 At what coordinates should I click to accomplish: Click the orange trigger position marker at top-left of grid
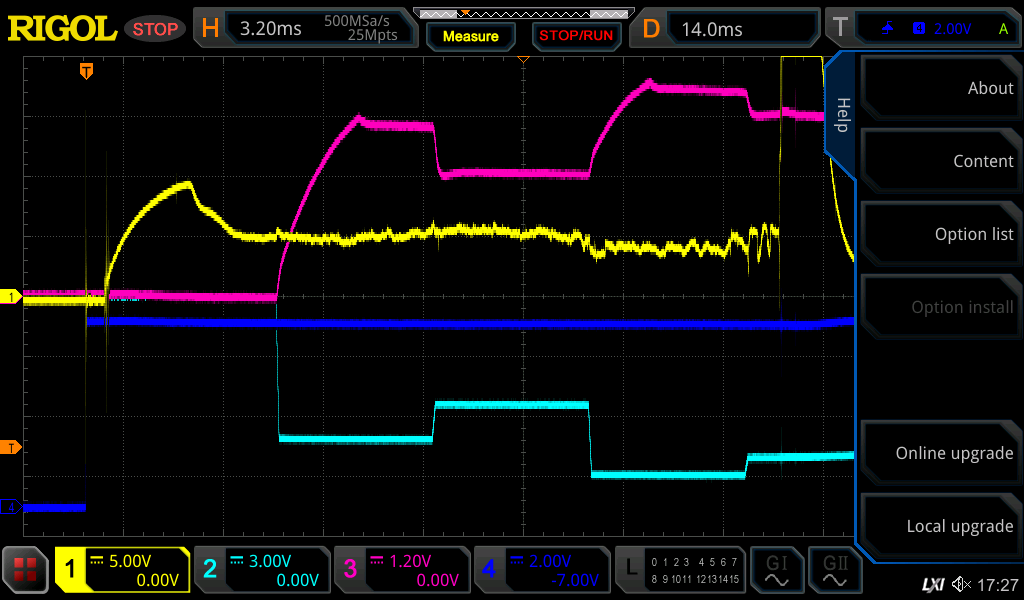tap(87, 70)
